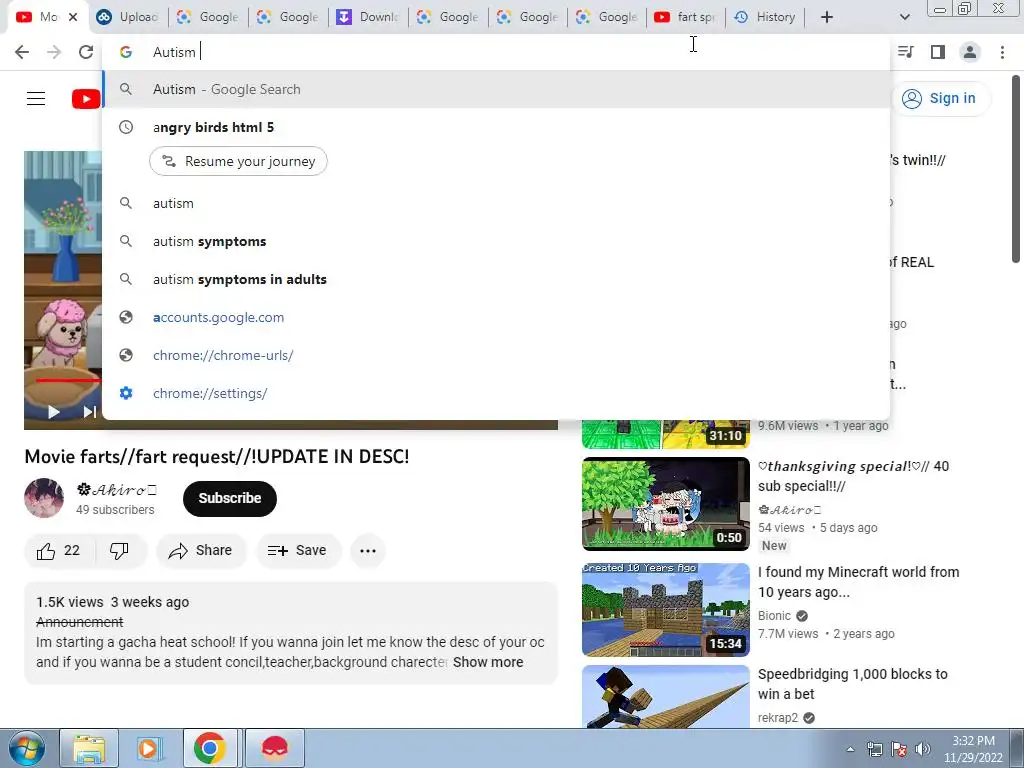The height and width of the screenshot is (768, 1024).
Task: Open the YouTube hamburger menu
Action: pyautogui.click(x=36, y=99)
